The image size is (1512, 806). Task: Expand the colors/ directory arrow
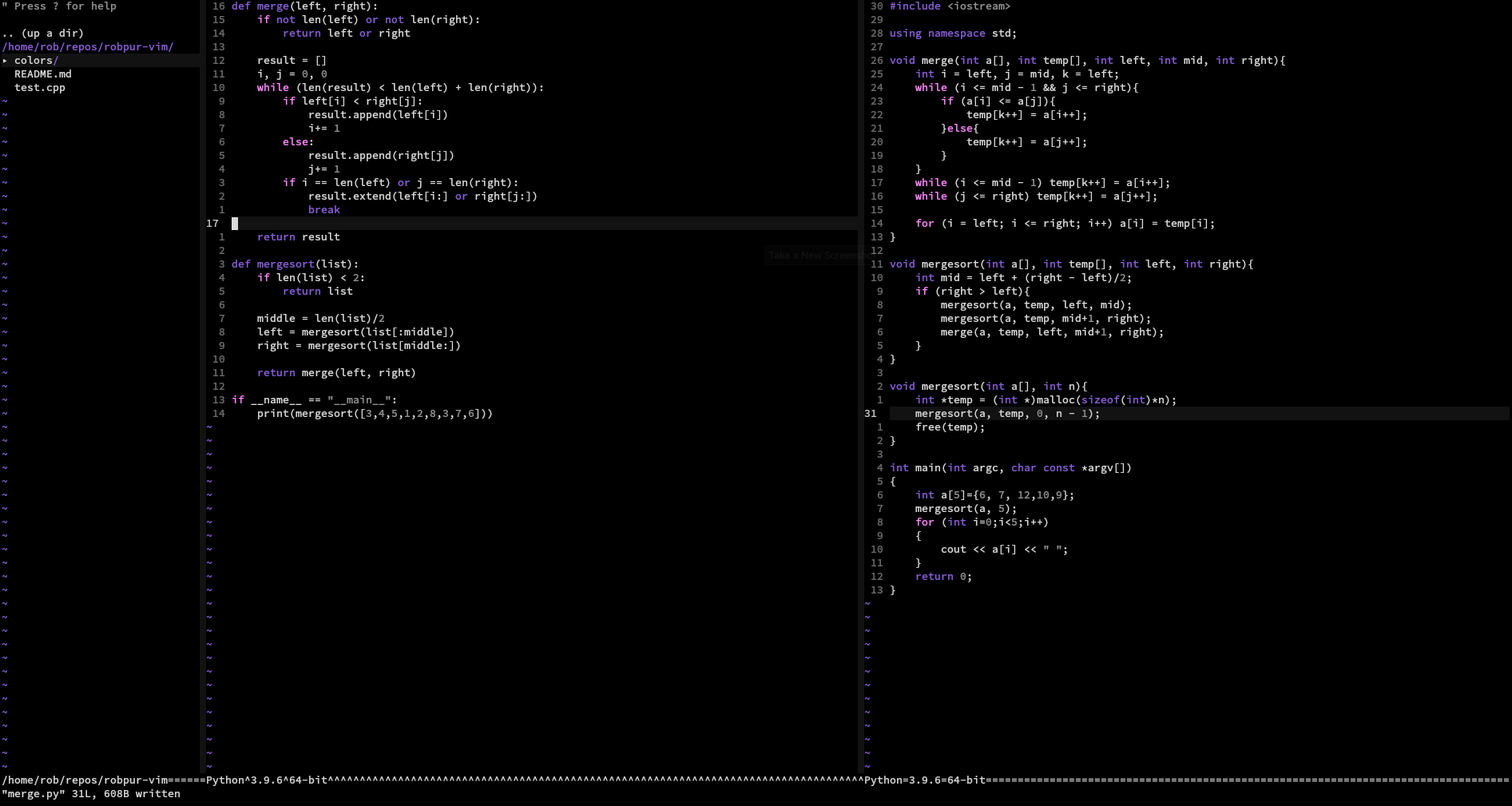(5, 61)
